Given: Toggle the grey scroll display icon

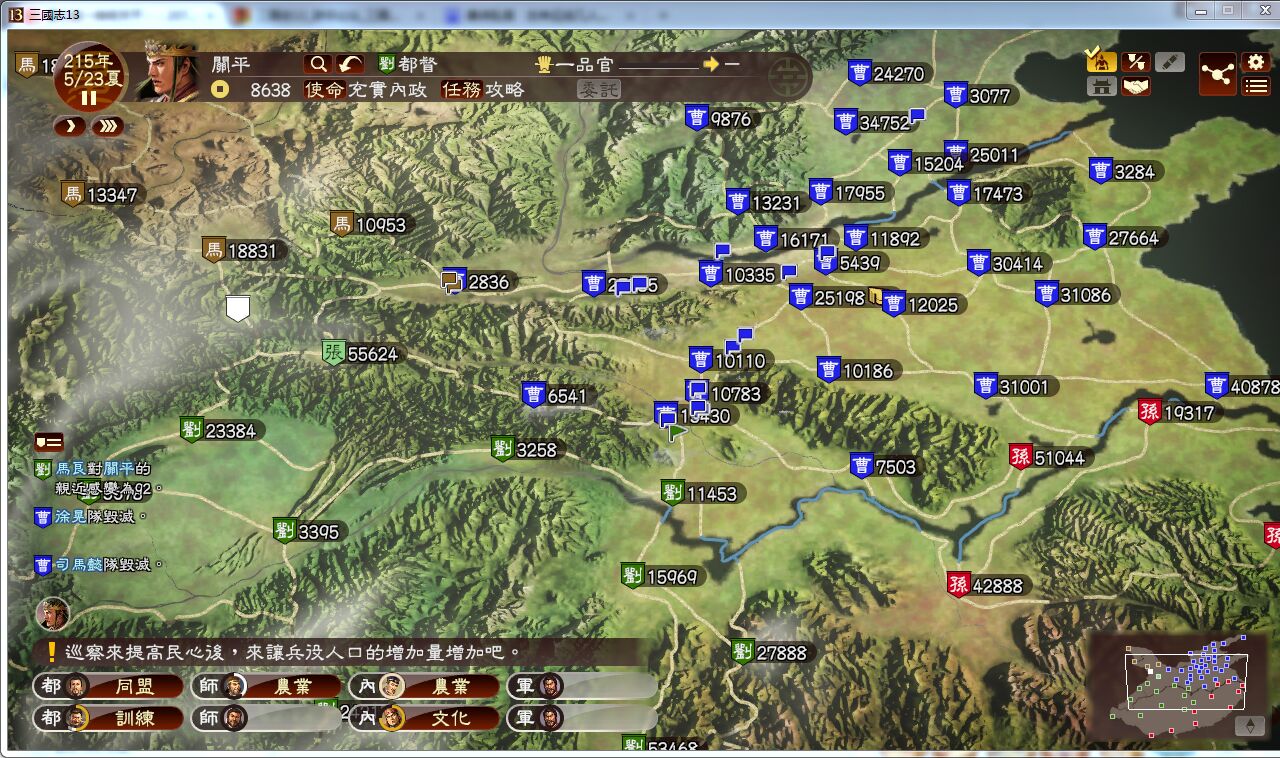Looking at the screenshot, I should coord(1169,61).
